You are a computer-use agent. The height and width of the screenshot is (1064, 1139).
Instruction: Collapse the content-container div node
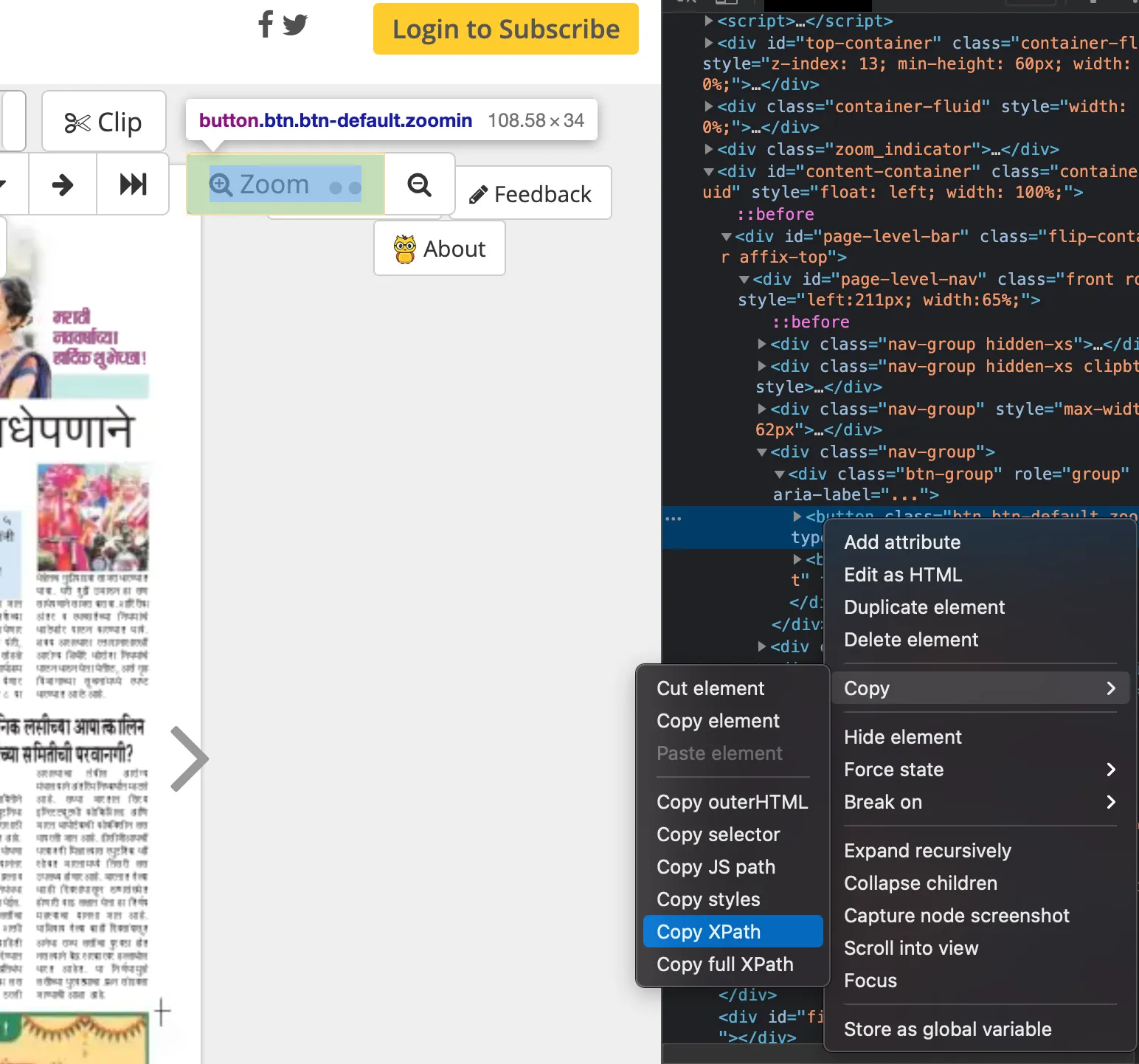click(x=709, y=172)
